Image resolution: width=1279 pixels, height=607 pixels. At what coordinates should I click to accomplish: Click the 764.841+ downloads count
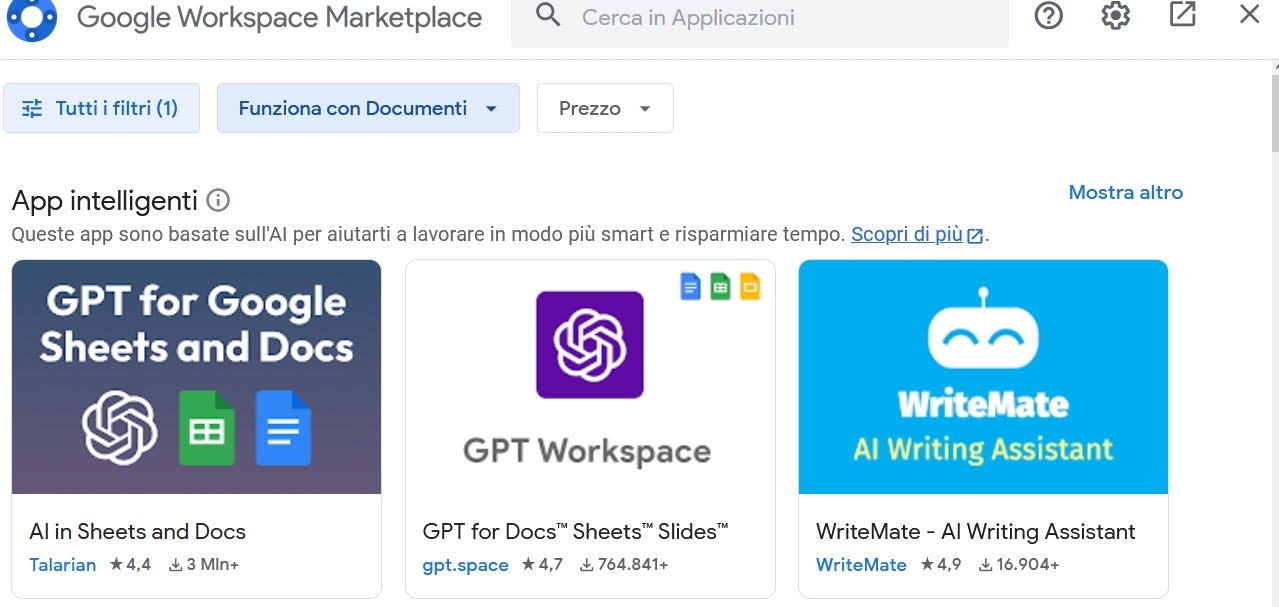[624, 565]
